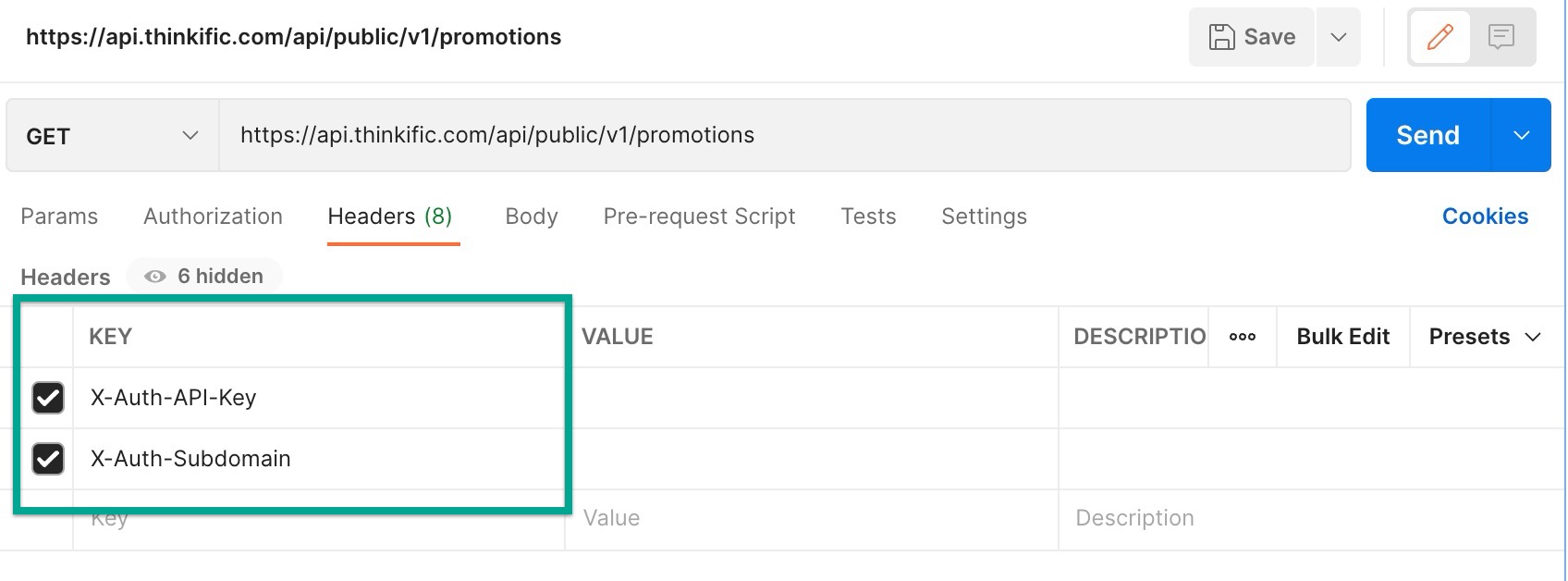Switch to the Authorization tab
The width and height of the screenshot is (1568, 581).
pyautogui.click(x=213, y=216)
